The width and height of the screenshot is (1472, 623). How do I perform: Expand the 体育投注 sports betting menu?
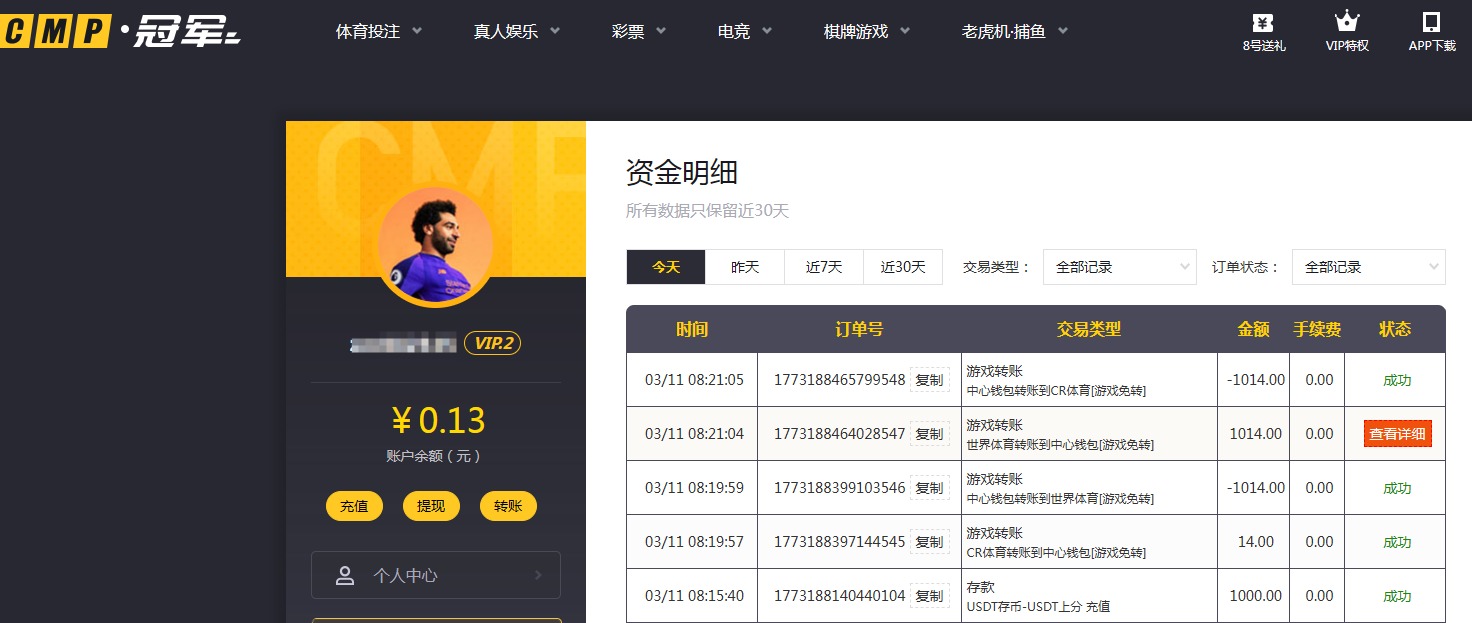(378, 31)
